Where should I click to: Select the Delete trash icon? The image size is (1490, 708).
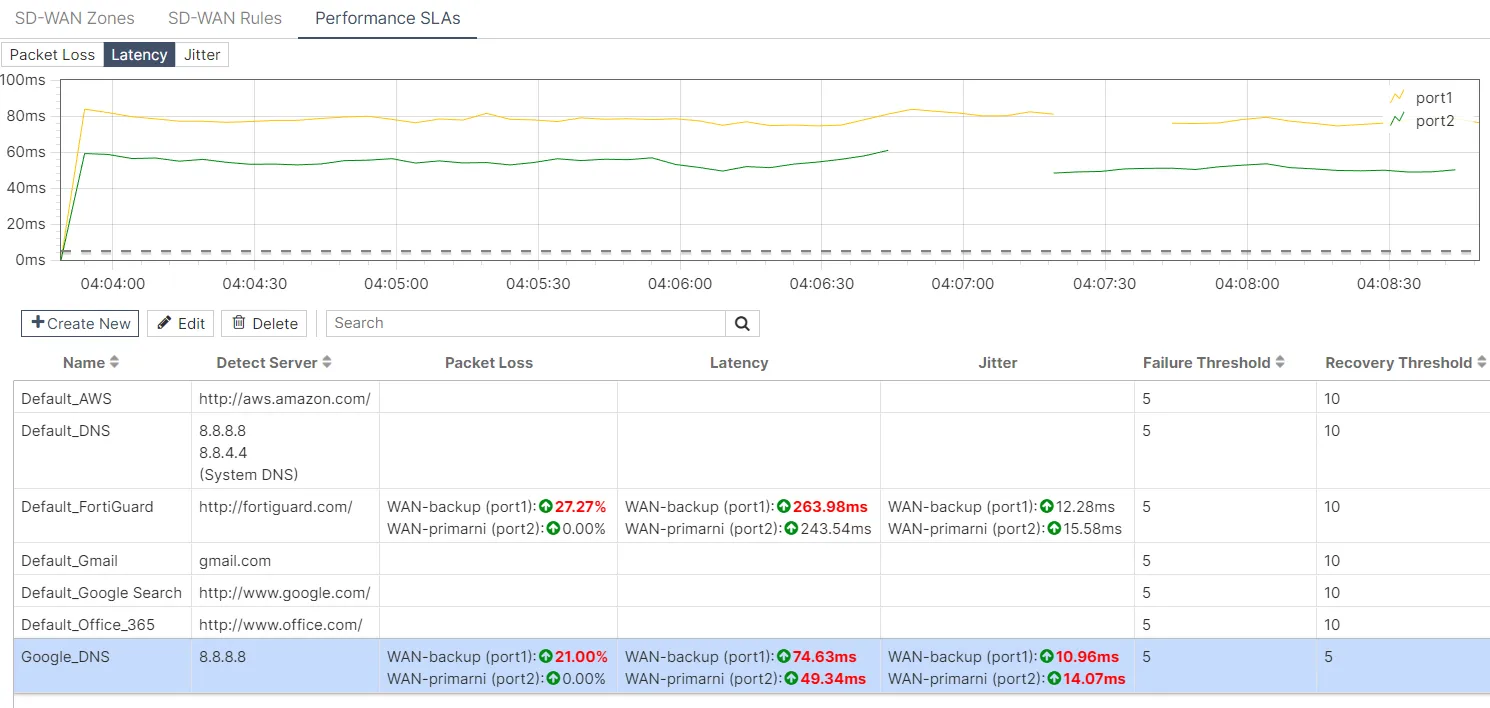(x=241, y=323)
